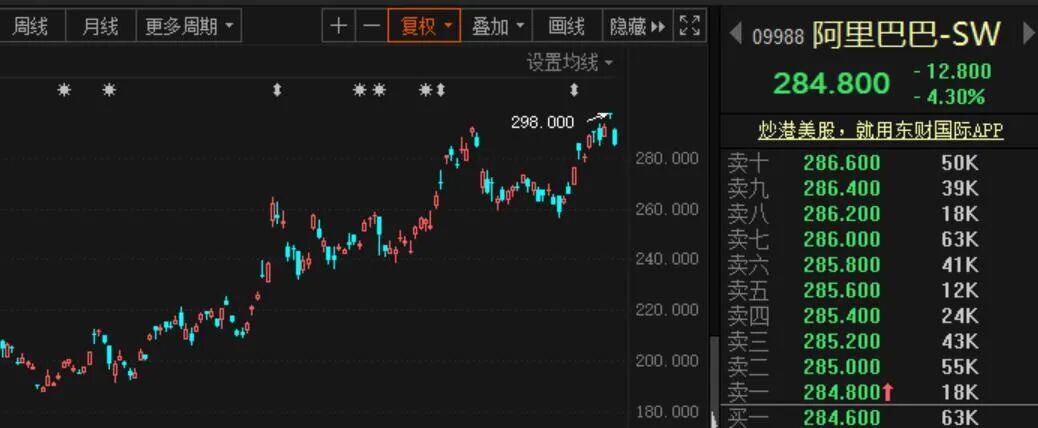The width and height of the screenshot is (1038, 428).
Task: Click the 41K volume at 卖六
Action: pos(959,265)
